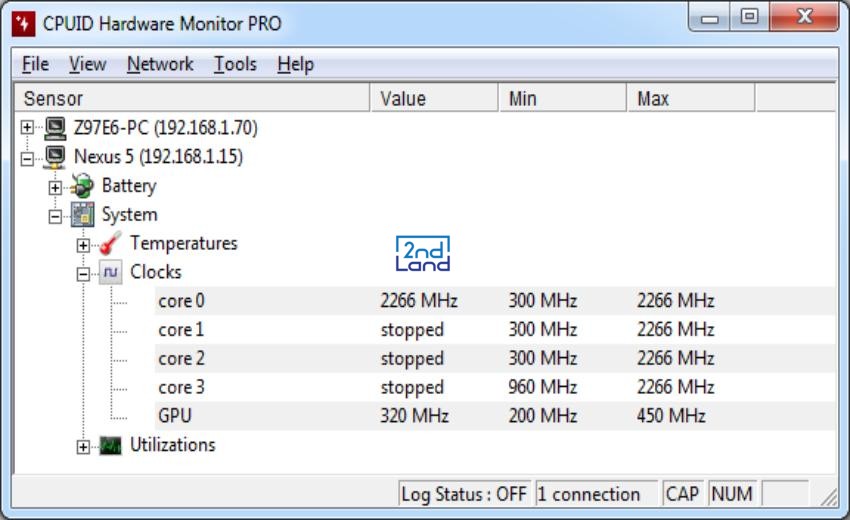Click GPU min value 200 MHz

[x=543, y=416]
